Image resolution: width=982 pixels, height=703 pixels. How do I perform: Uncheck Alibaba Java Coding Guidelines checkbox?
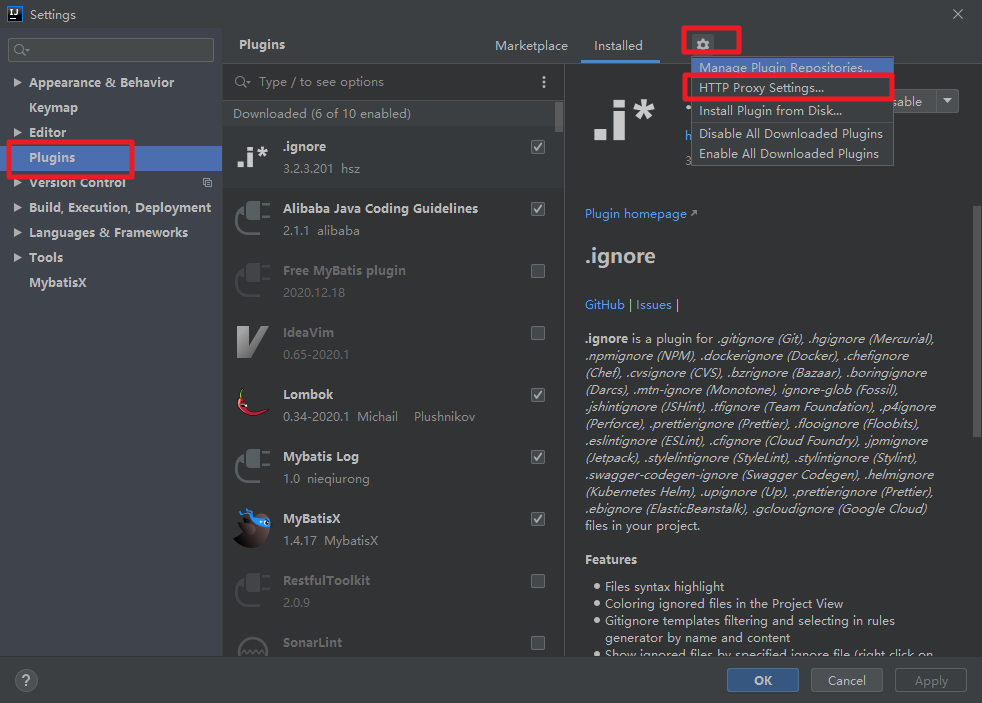pyautogui.click(x=538, y=209)
